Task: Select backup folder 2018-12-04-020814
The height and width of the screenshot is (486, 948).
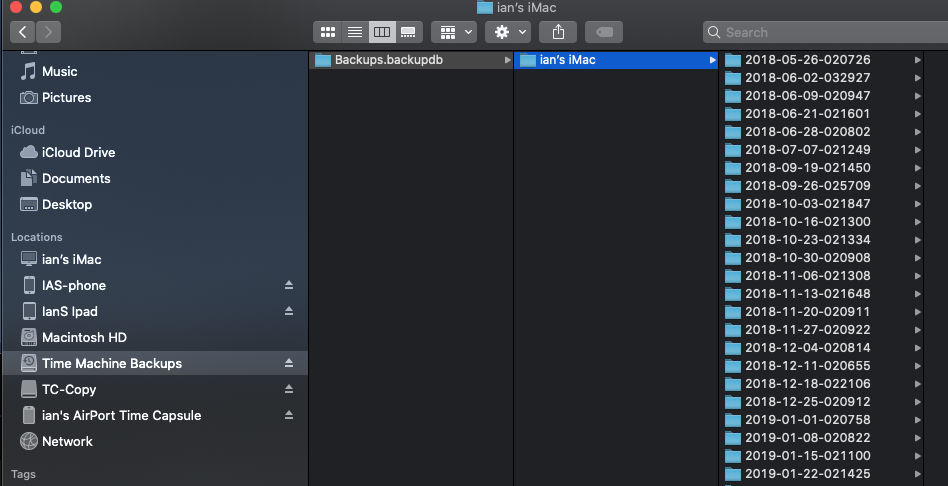Action: 822,348
